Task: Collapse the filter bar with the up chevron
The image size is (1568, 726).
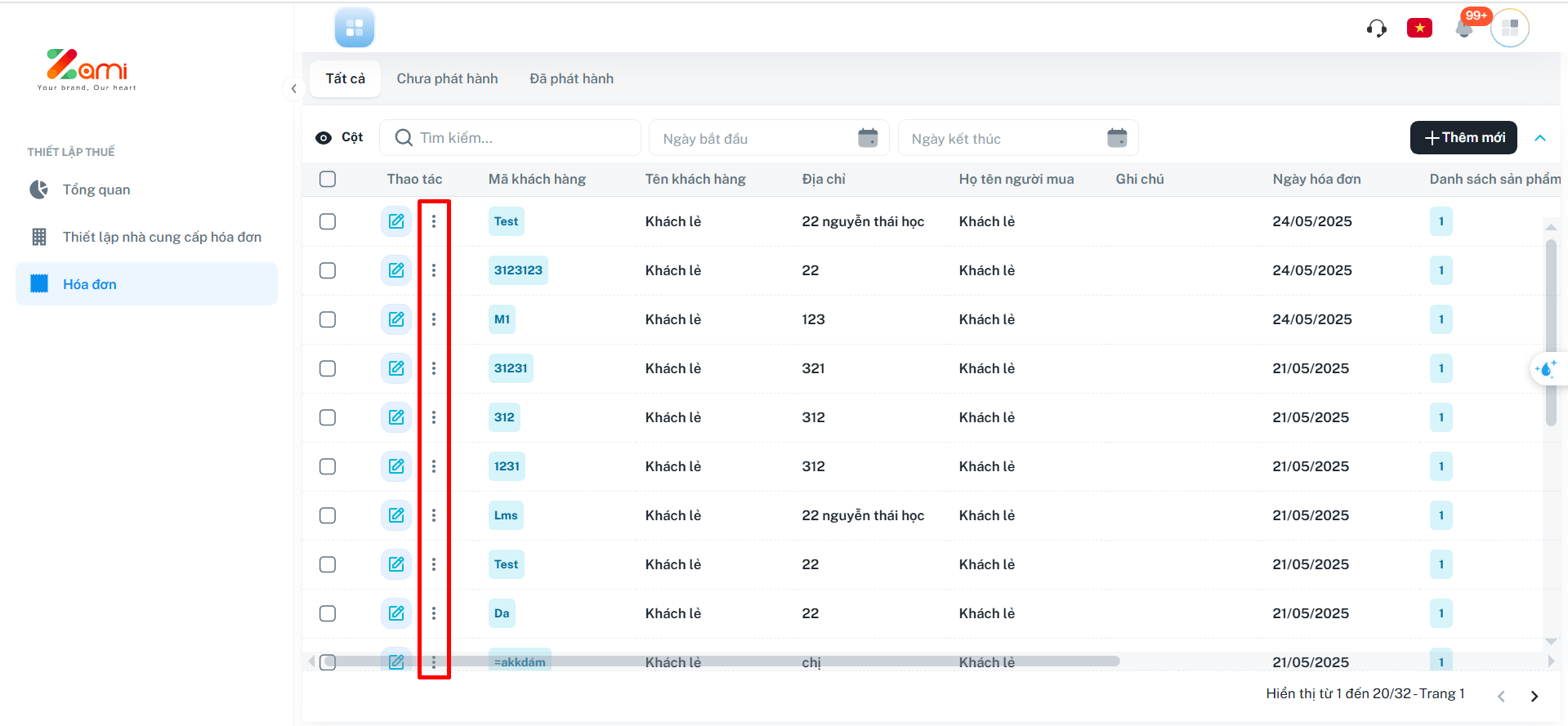Action: (x=1540, y=138)
